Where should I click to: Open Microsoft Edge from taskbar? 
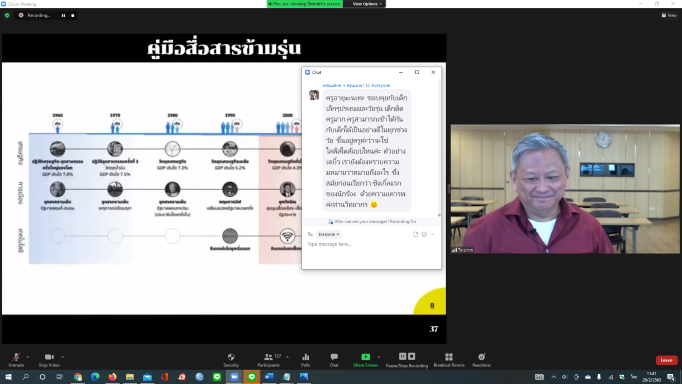click(95, 377)
